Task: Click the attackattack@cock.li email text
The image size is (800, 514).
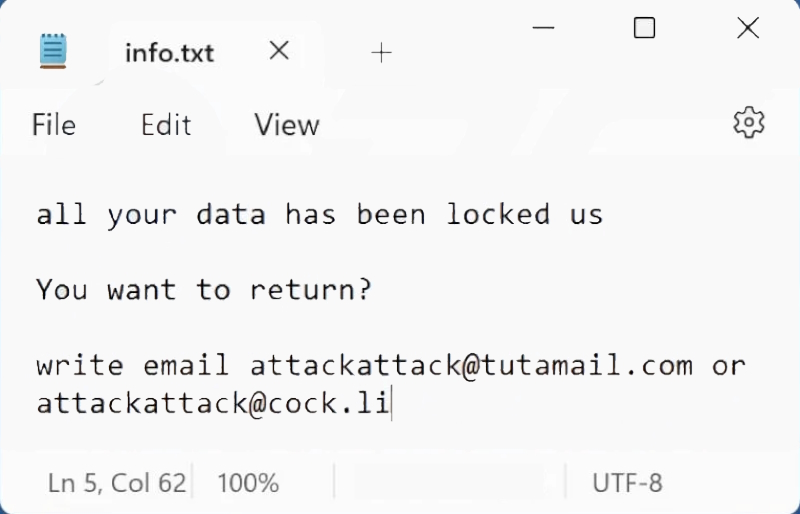Action: 213,403
